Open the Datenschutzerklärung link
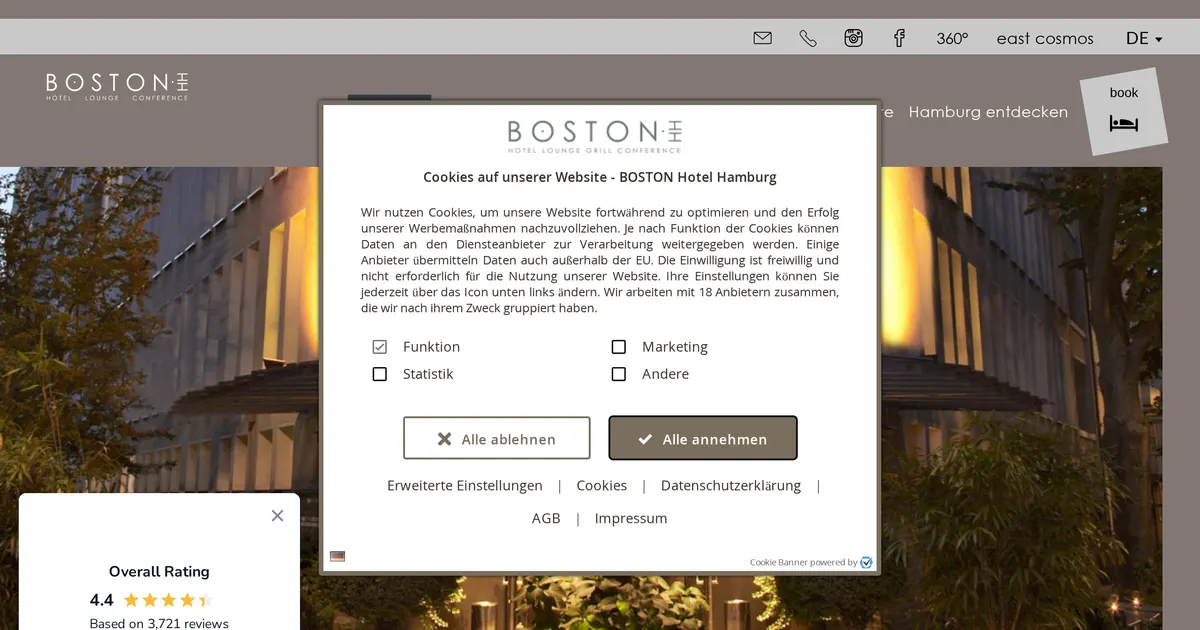1200x630 pixels. (731, 485)
